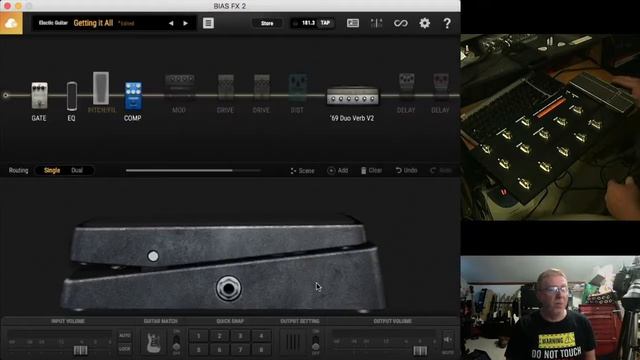
Task: Click the signal chain horizontal scrollbar
Action: (x=179, y=170)
